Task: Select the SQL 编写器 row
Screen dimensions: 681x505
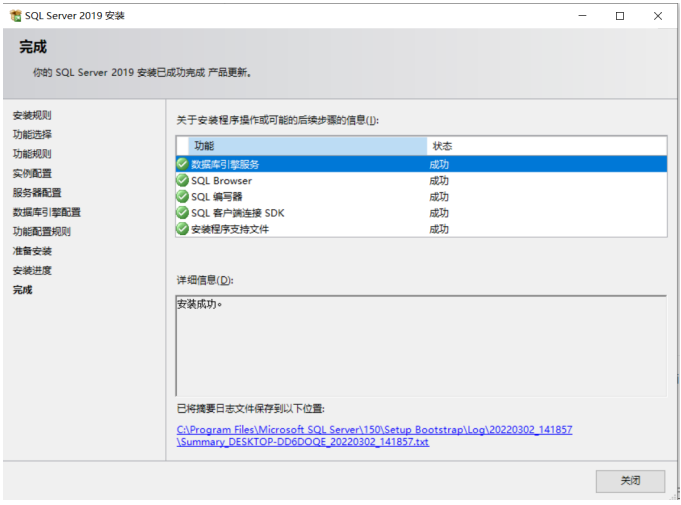Action: pos(421,196)
